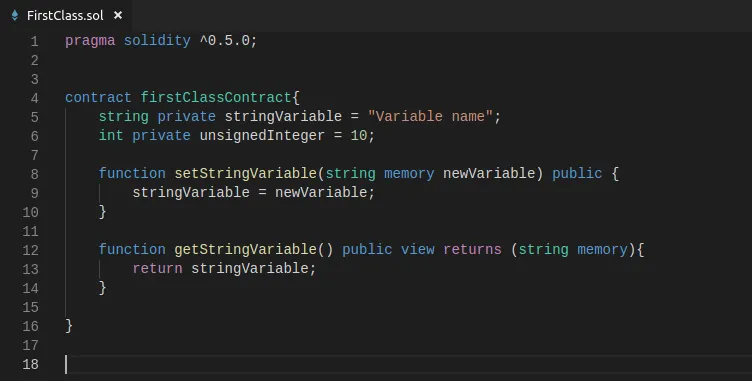Screen dimensions: 752x381
Task: Click the word 'solidity' on line 1
Action: click(157, 41)
